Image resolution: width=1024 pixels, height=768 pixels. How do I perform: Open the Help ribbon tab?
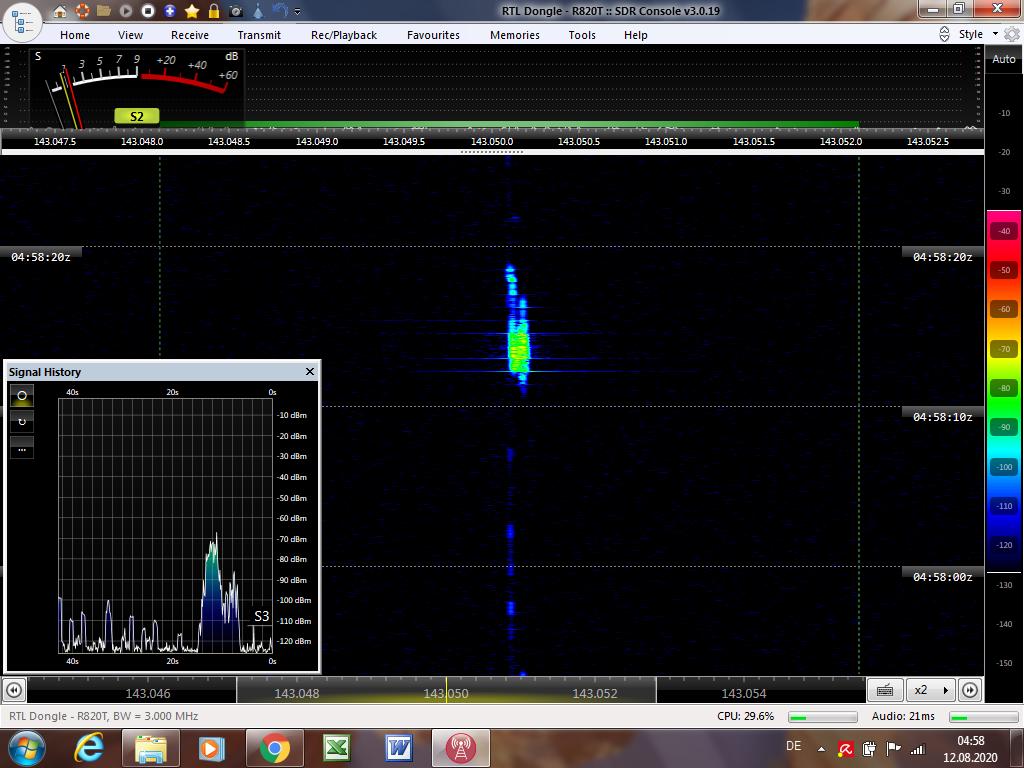click(635, 35)
